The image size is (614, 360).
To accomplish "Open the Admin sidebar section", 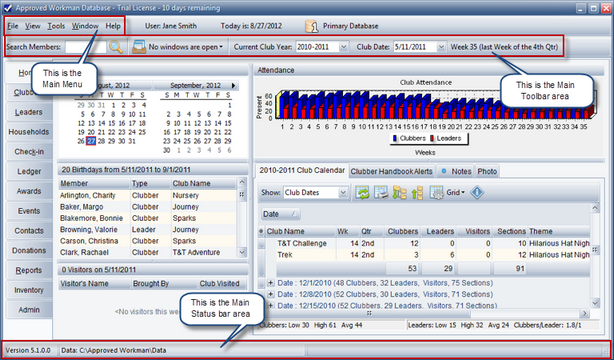I will (x=29, y=310).
